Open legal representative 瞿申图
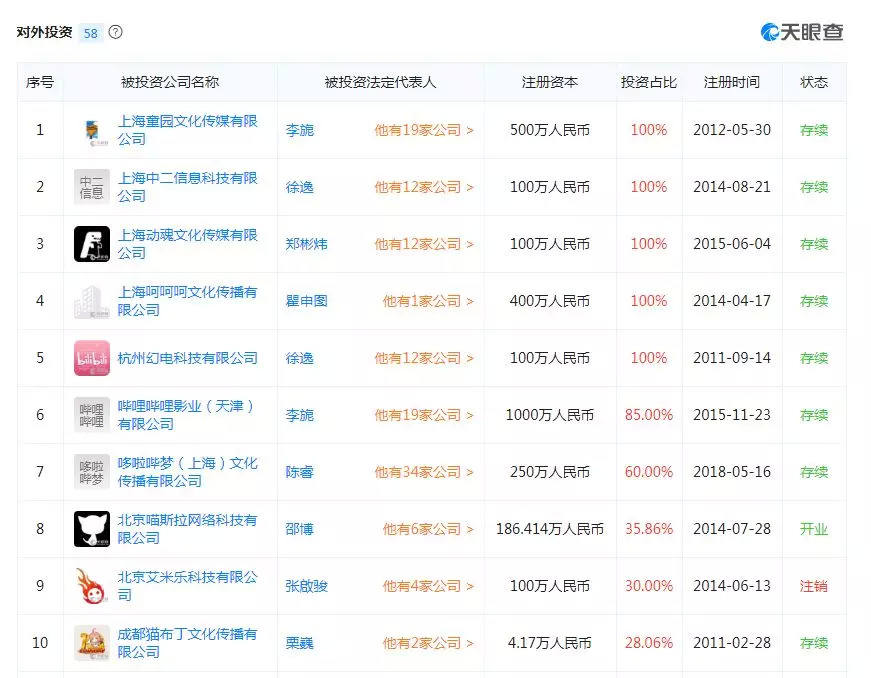This screenshot has width=871, height=678. (306, 301)
